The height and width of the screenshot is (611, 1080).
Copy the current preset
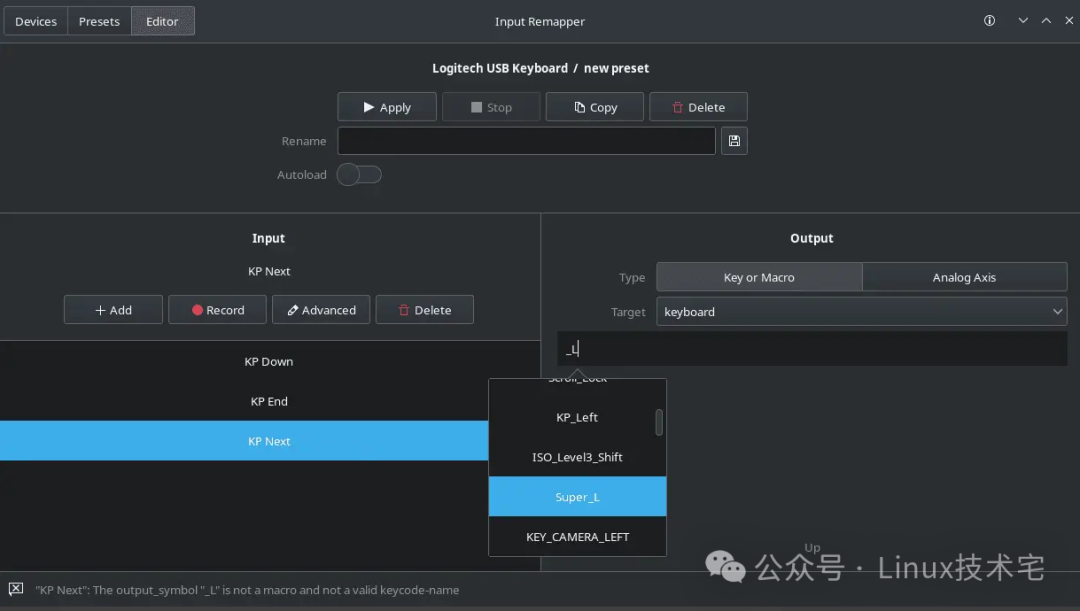click(595, 107)
